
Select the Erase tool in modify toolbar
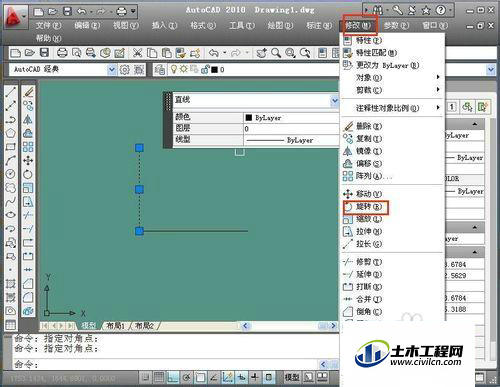(x=28, y=92)
